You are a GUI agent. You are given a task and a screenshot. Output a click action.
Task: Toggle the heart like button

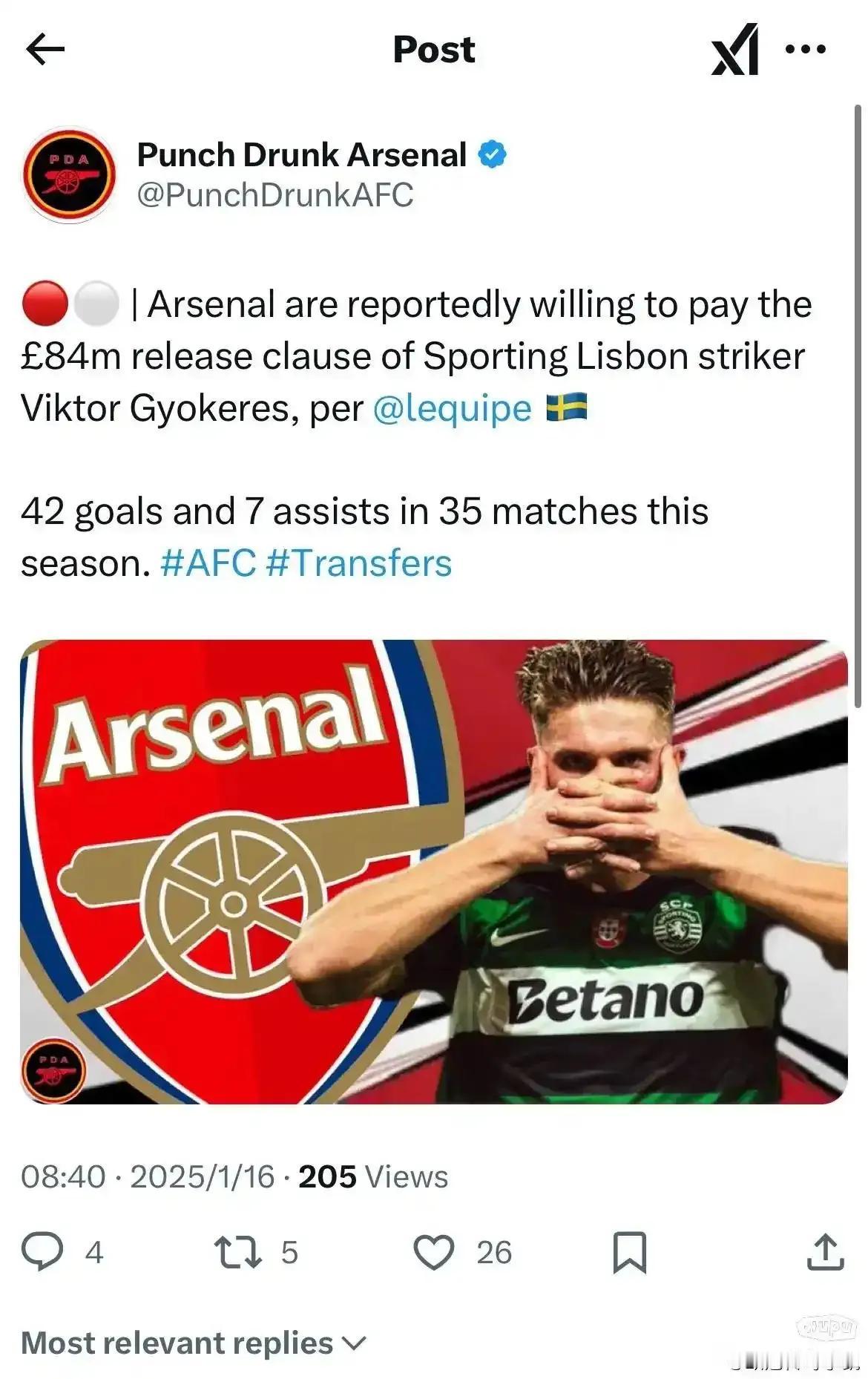click(x=434, y=1251)
